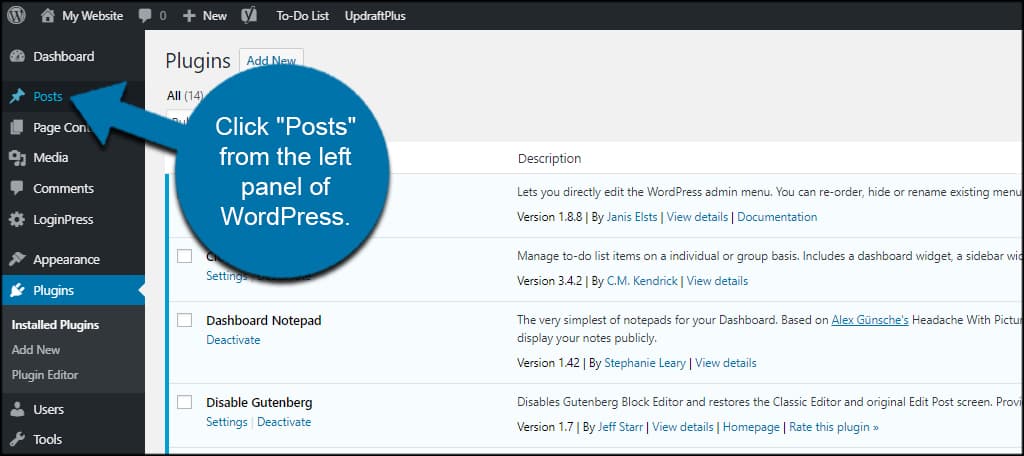Click the Disable Gutenberg plugin name
The height and width of the screenshot is (456, 1024).
point(259,402)
